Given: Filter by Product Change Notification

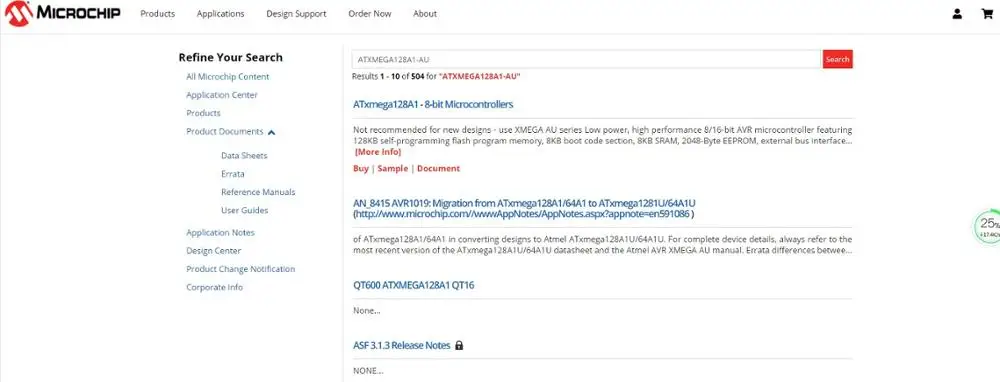Looking at the screenshot, I should coord(240,269).
